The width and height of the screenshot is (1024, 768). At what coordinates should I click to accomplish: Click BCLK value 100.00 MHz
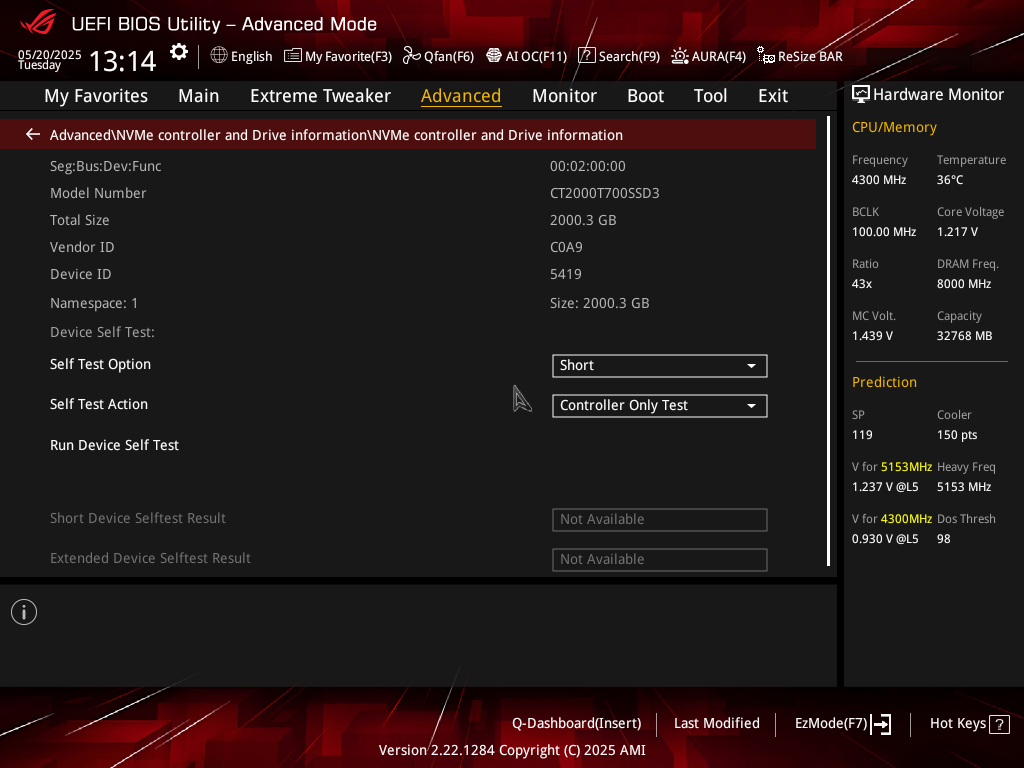(x=884, y=232)
